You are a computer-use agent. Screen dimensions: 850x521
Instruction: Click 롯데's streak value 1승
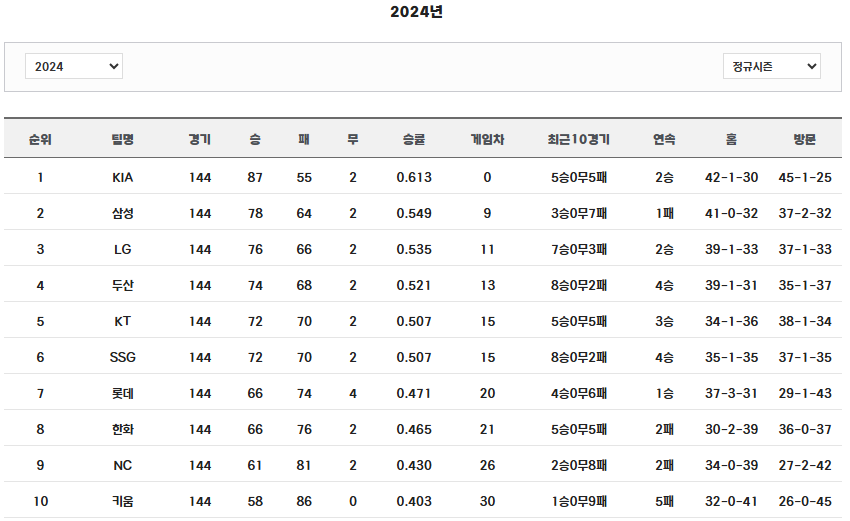(664, 393)
